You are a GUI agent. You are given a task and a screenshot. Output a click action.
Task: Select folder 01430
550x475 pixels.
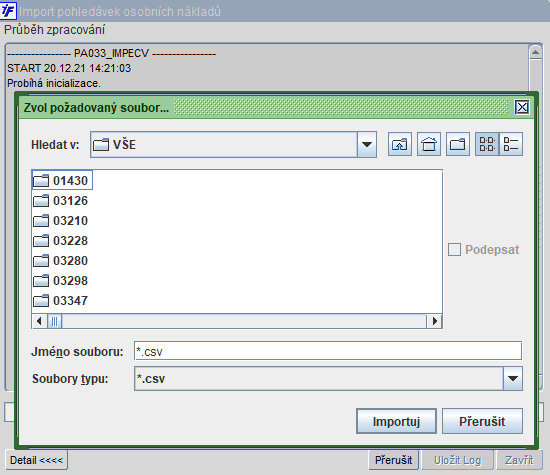[62, 180]
